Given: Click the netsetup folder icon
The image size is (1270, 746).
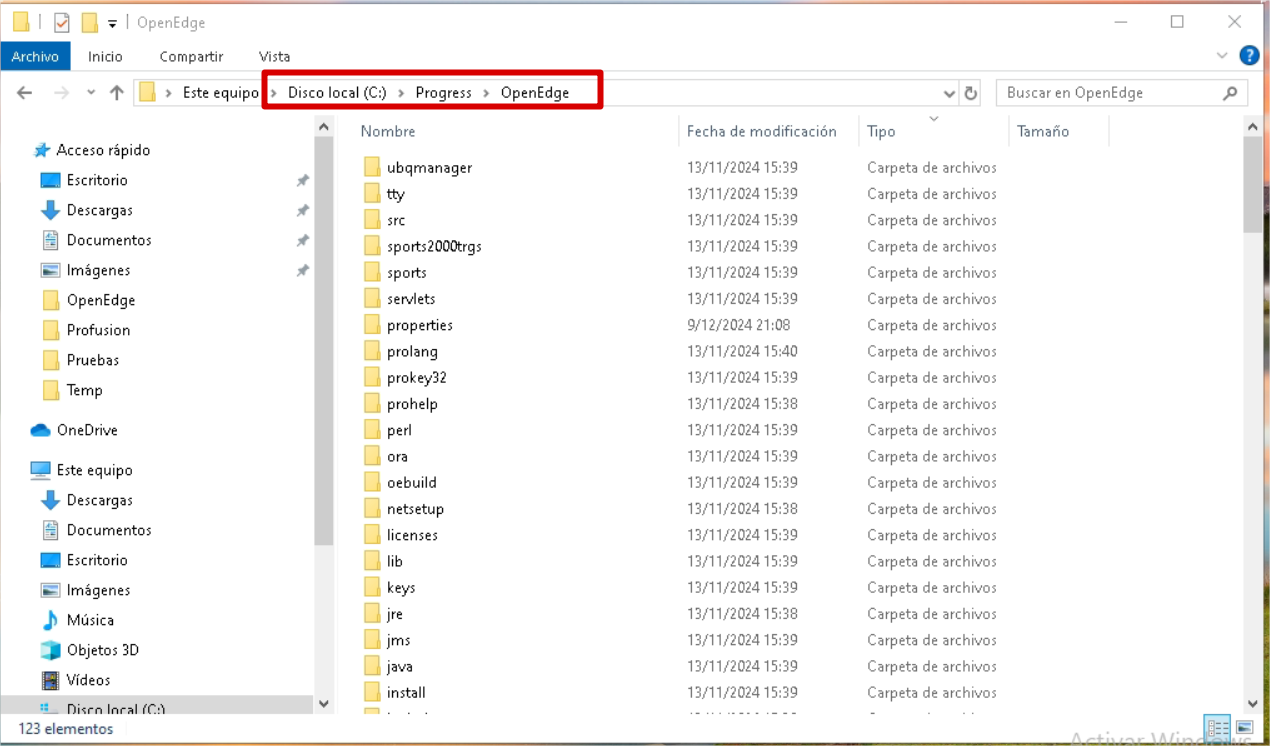Looking at the screenshot, I should pos(372,509).
